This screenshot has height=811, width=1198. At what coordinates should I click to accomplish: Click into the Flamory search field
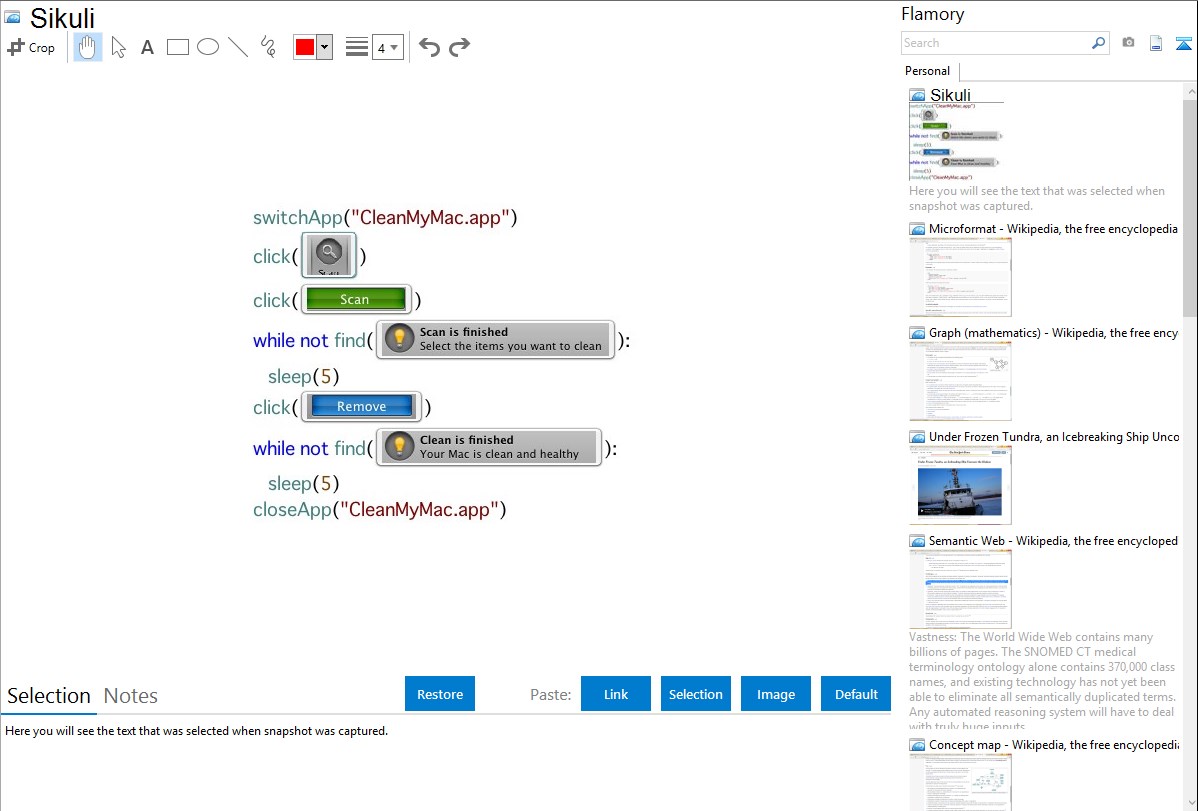tap(996, 43)
